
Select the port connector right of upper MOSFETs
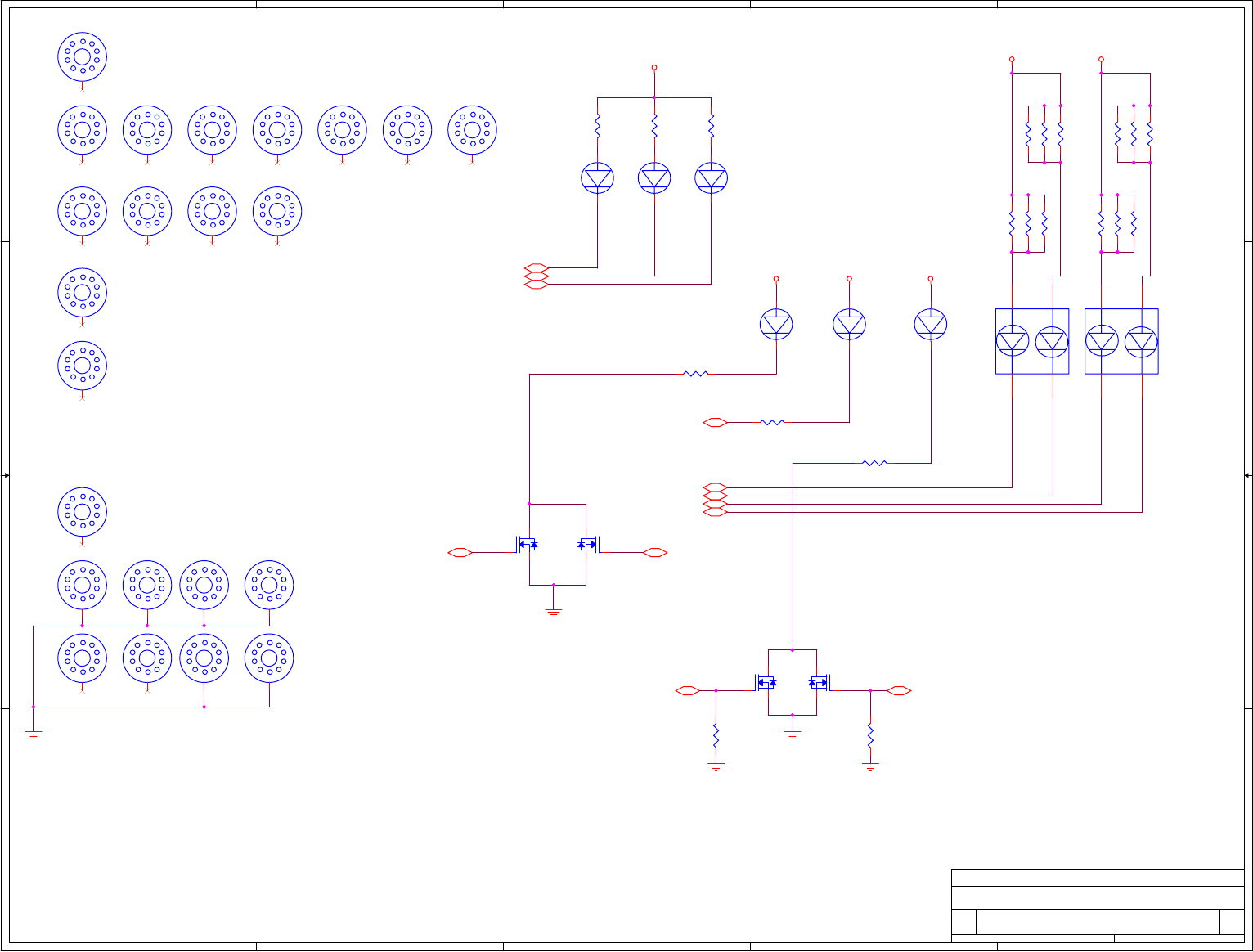point(655,553)
